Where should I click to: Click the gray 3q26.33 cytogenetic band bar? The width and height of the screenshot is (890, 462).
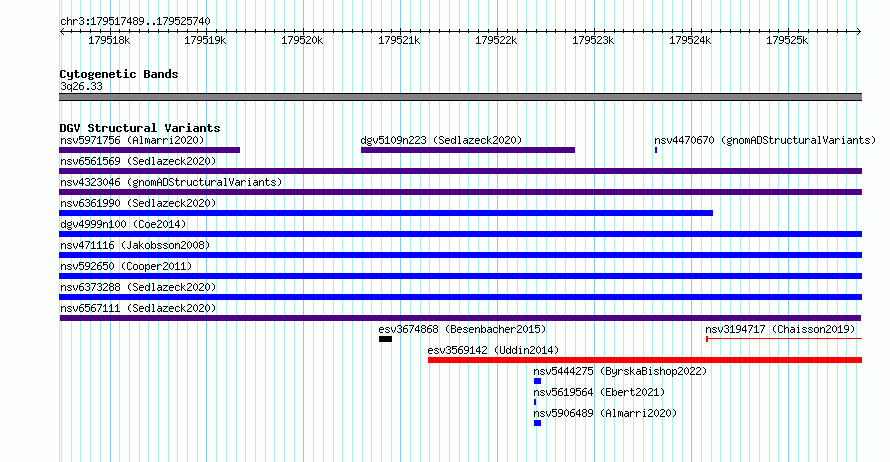pyautogui.click(x=460, y=97)
